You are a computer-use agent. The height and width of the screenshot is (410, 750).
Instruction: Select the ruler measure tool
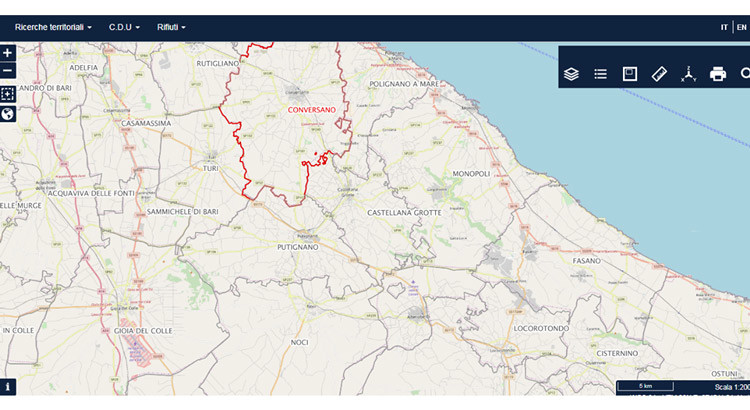click(658, 74)
